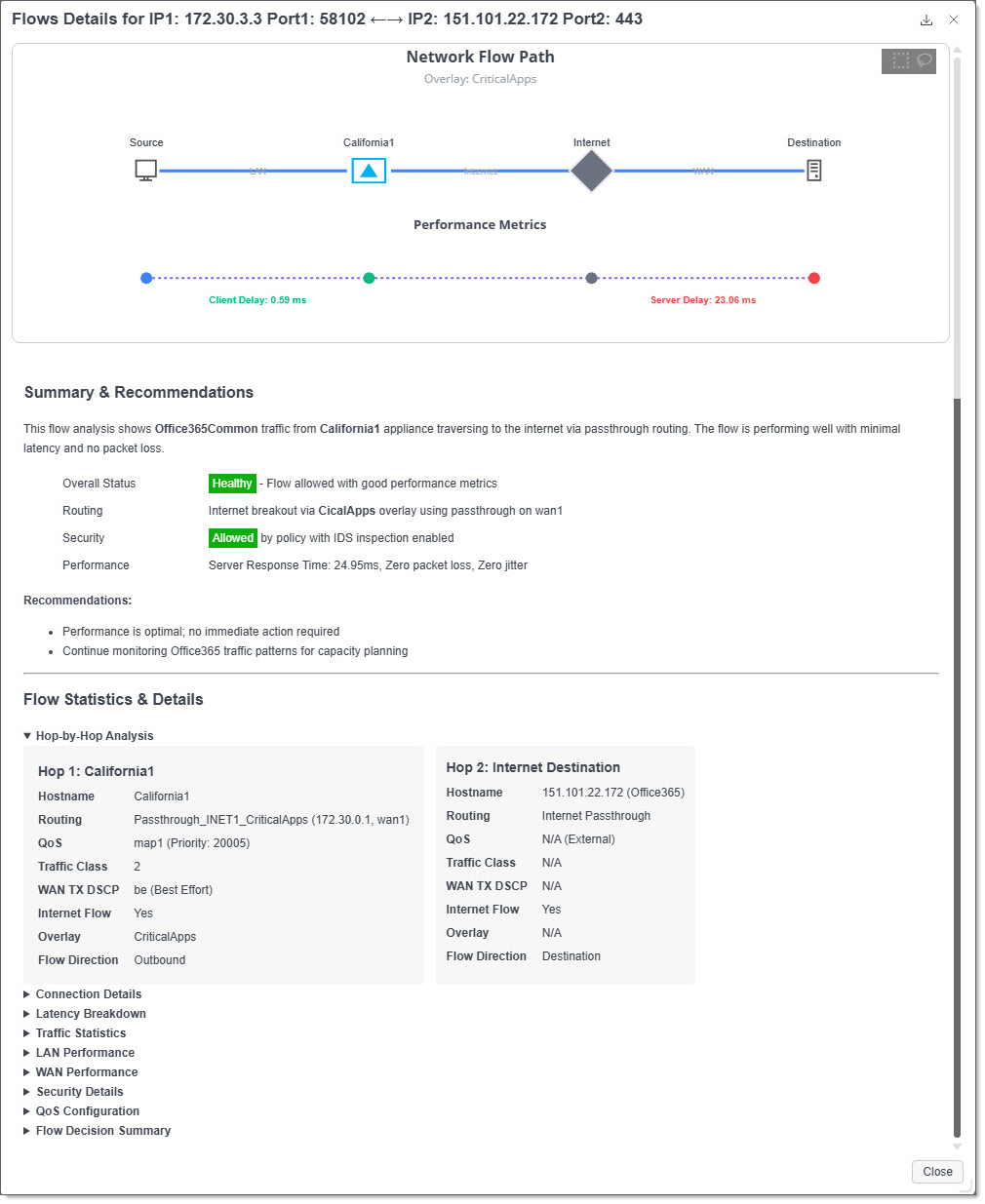Click the Source computer icon
The image size is (985, 1204).
(146, 171)
